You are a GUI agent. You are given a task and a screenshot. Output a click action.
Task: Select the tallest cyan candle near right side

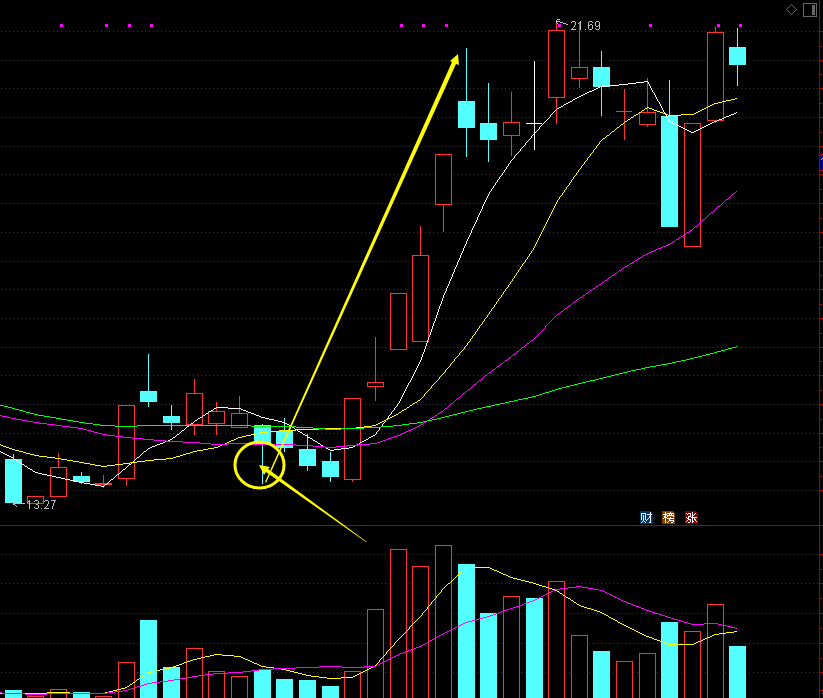(x=669, y=171)
